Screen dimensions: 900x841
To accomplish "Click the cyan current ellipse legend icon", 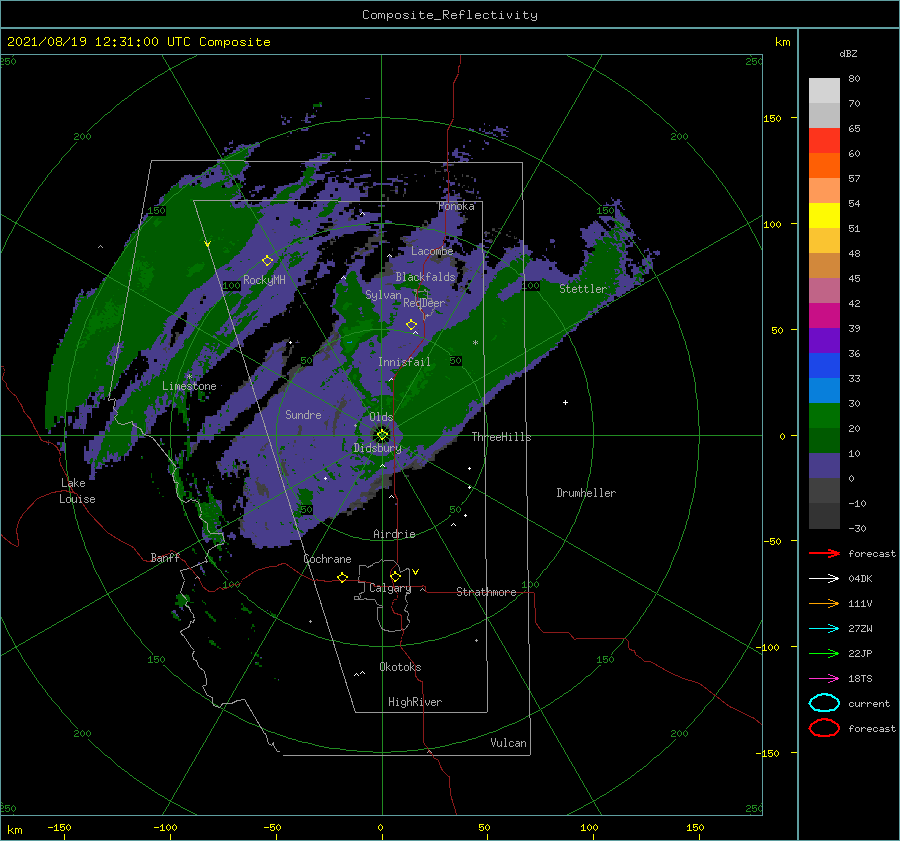I will pyautogui.click(x=824, y=703).
